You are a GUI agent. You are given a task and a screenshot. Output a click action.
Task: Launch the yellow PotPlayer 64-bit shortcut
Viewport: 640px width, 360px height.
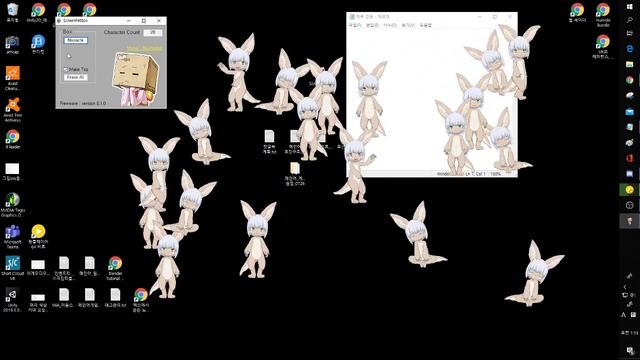(x=38, y=237)
